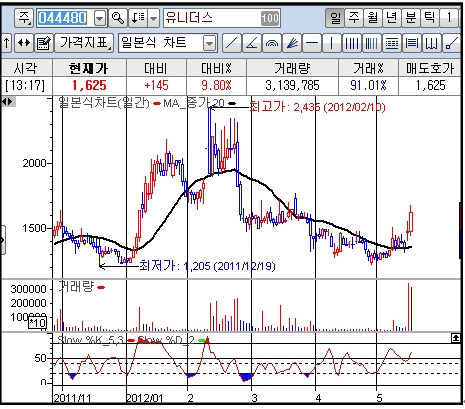Open the 가격지표 menu
The height and width of the screenshot is (409, 465).
[x=84, y=43]
